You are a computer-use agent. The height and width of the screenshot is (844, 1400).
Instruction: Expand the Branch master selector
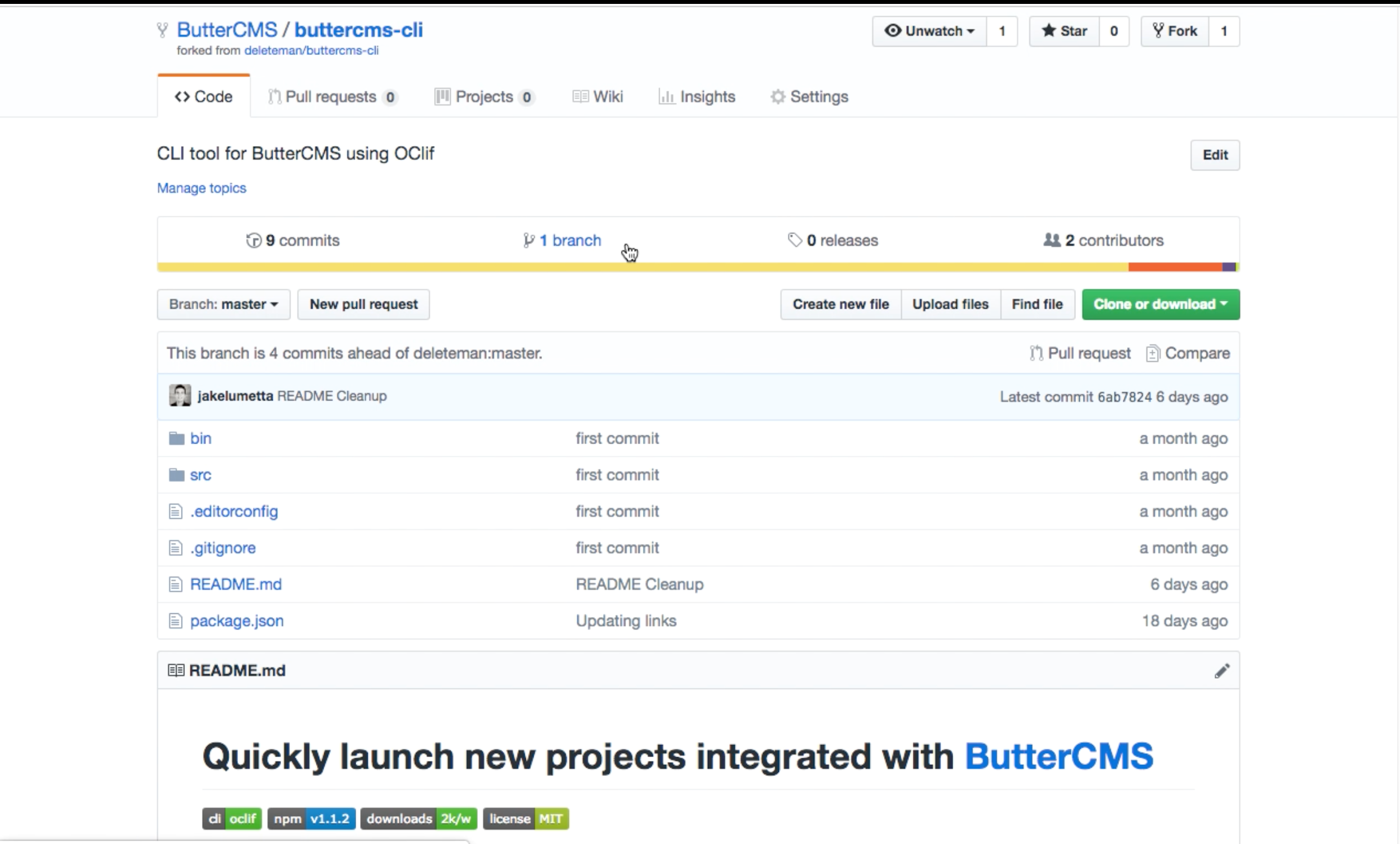pyautogui.click(x=223, y=304)
